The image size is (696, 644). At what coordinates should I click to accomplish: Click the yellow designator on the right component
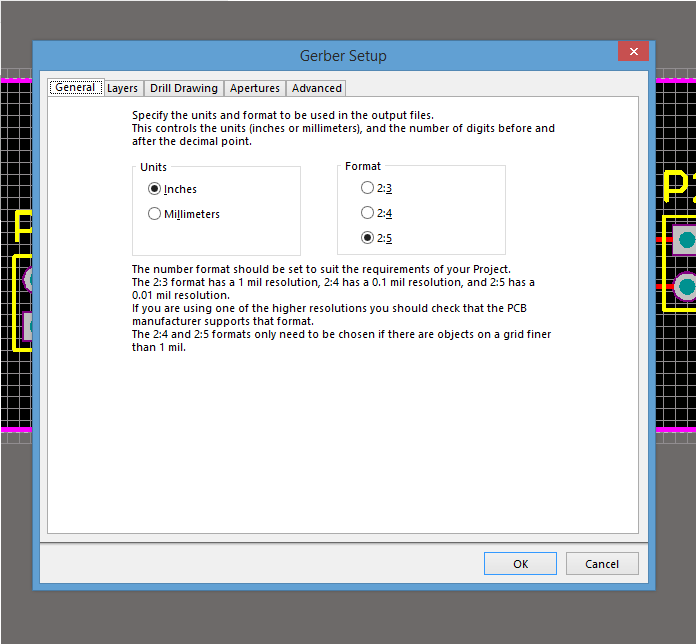(677, 187)
